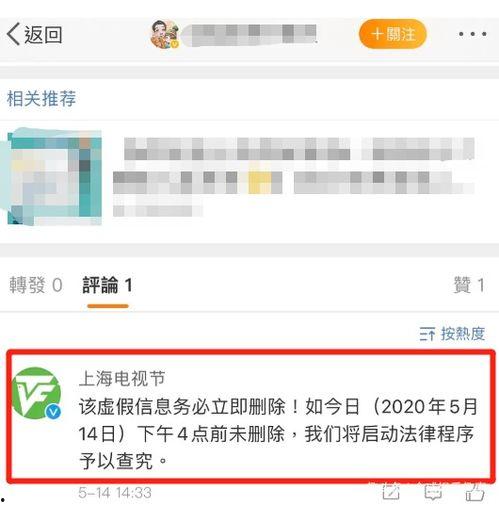Show the 贊 1 likes tab
The height and width of the screenshot is (506, 499).
pyautogui.click(x=469, y=285)
